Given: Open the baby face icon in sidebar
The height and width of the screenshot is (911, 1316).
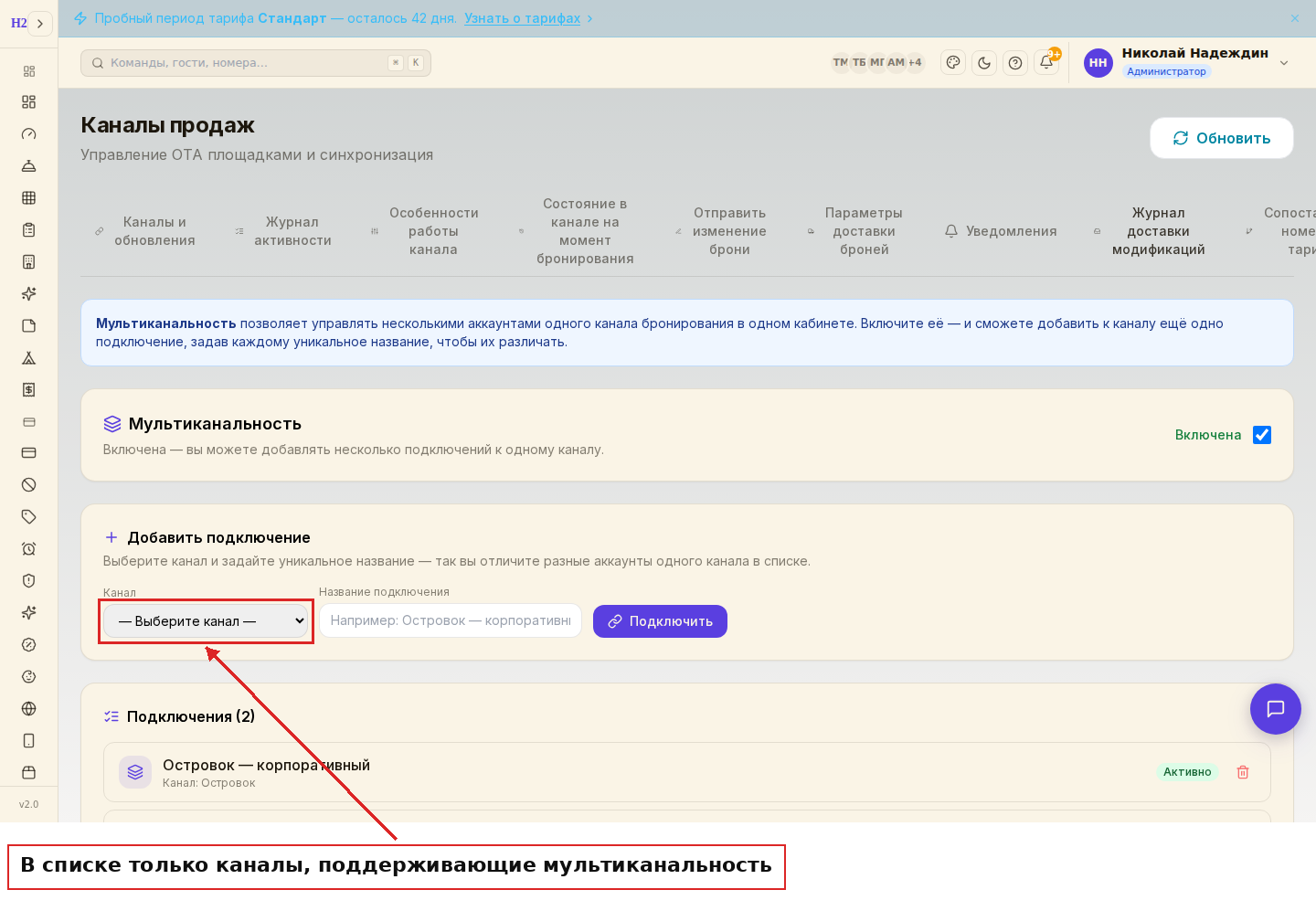Looking at the screenshot, I should pos(28,677).
